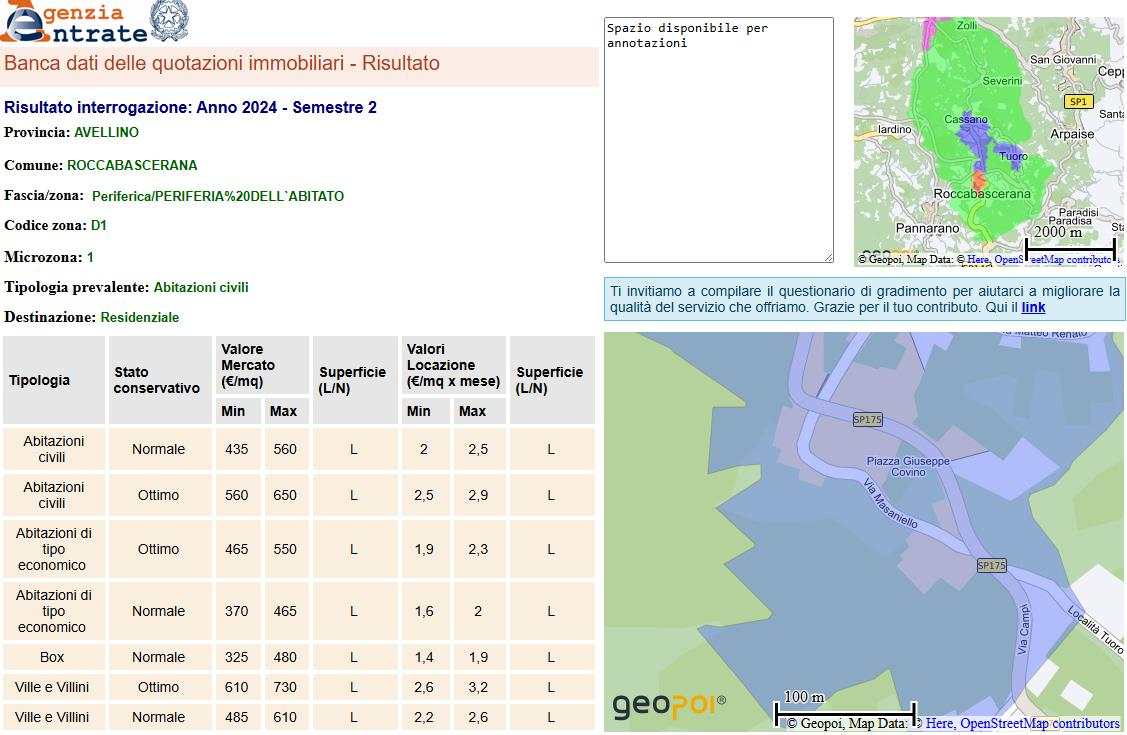Follow the "Here" link in street map attribution
Viewport: 1127px width, 735px height.
click(x=939, y=724)
